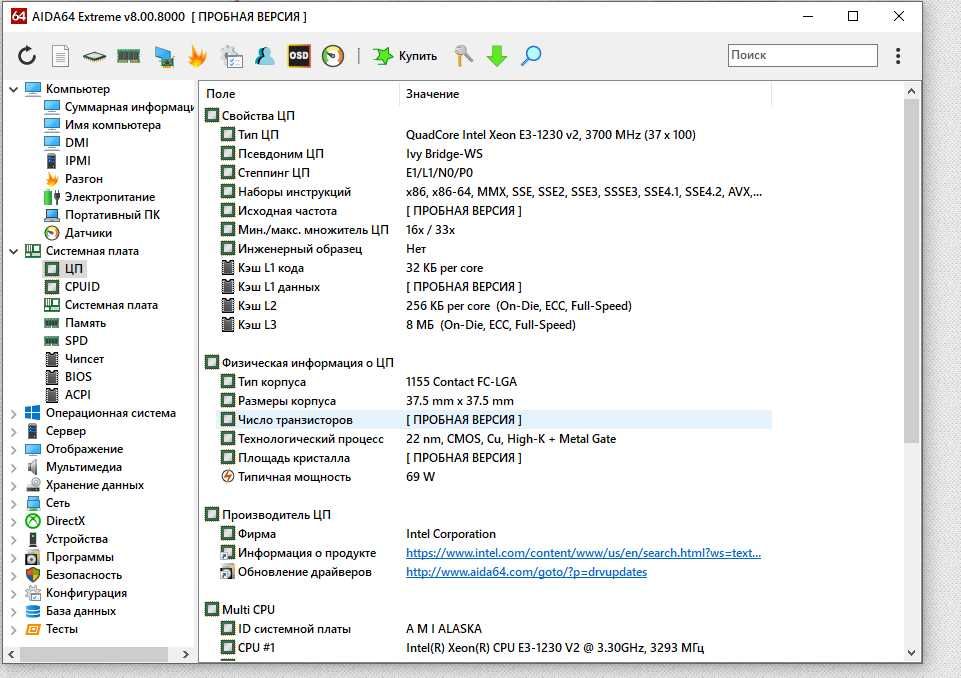The height and width of the screenshot is (678, 961).
Task: Expand the Сервер tree node
Action: point(13,432)
